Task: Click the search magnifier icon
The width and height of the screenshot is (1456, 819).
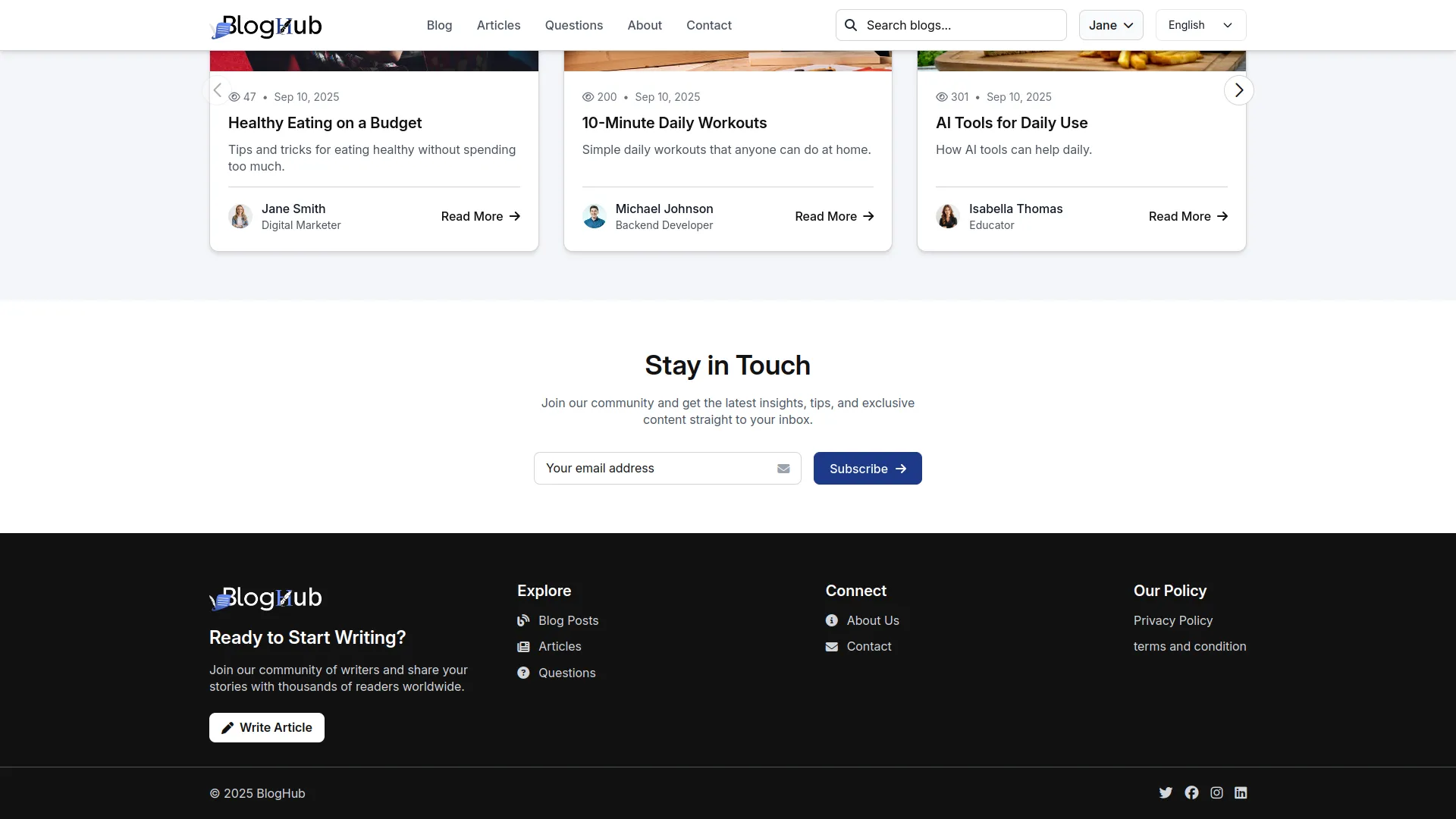Action: point(851,25)
